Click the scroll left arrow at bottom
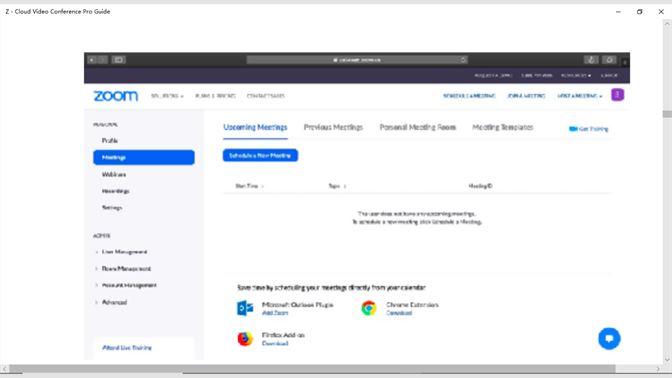672x378 pixels. point(4,369)
